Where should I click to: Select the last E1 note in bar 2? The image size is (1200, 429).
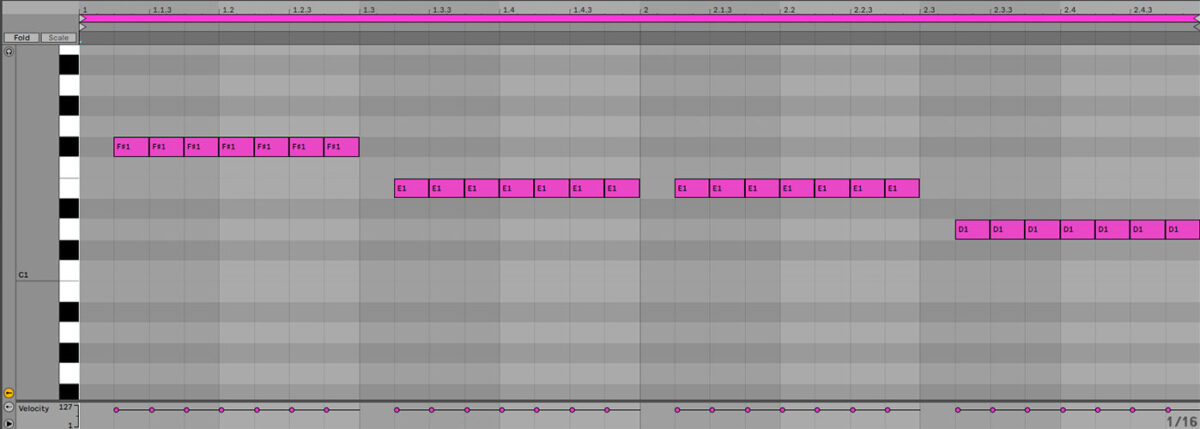pyautogui.click(x=901, y=188)
